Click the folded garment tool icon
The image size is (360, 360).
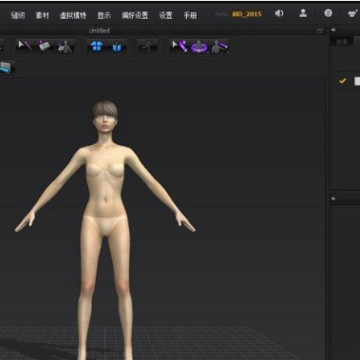45,46
